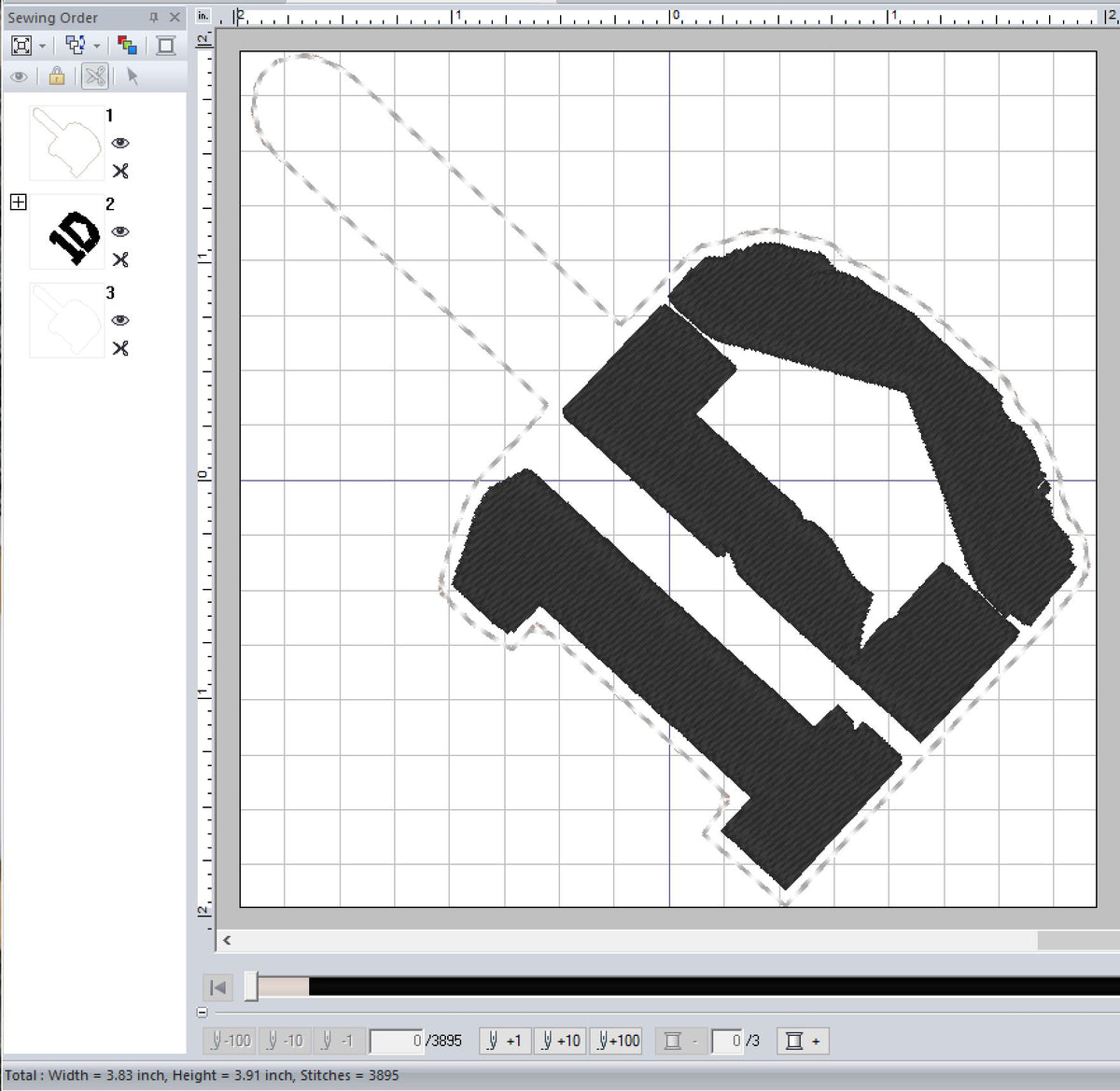The image size is (1120, 1091).
Task: Toggle the scissors trim icon in toolbar
Action: coord(94,77)
